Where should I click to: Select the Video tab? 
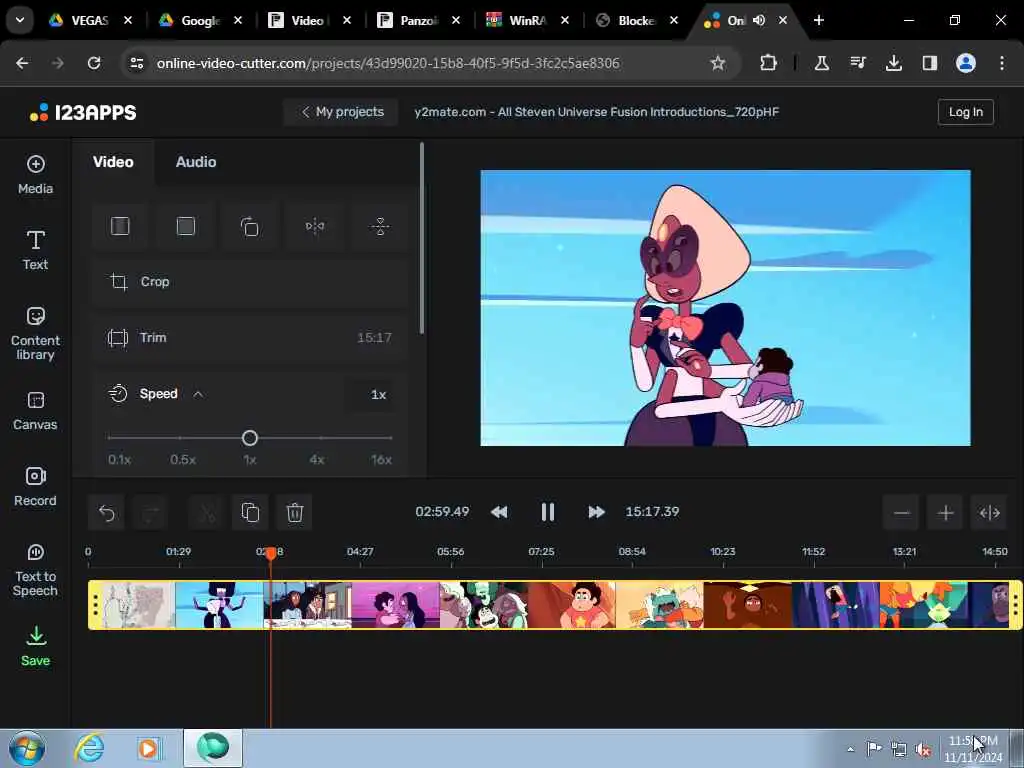[x=113, y=162]
